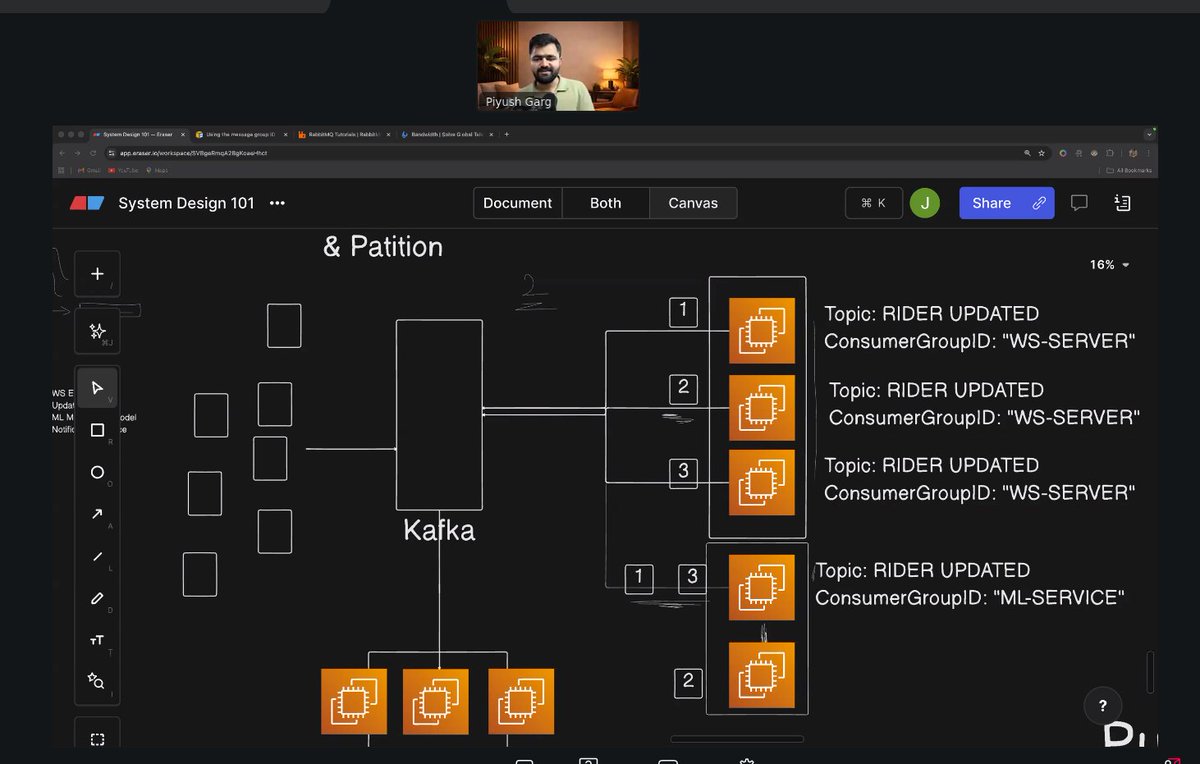The height and width of the screenshot is (764, 1200).
Task: Select the dashed frame tool
Action: click(97, 739)
